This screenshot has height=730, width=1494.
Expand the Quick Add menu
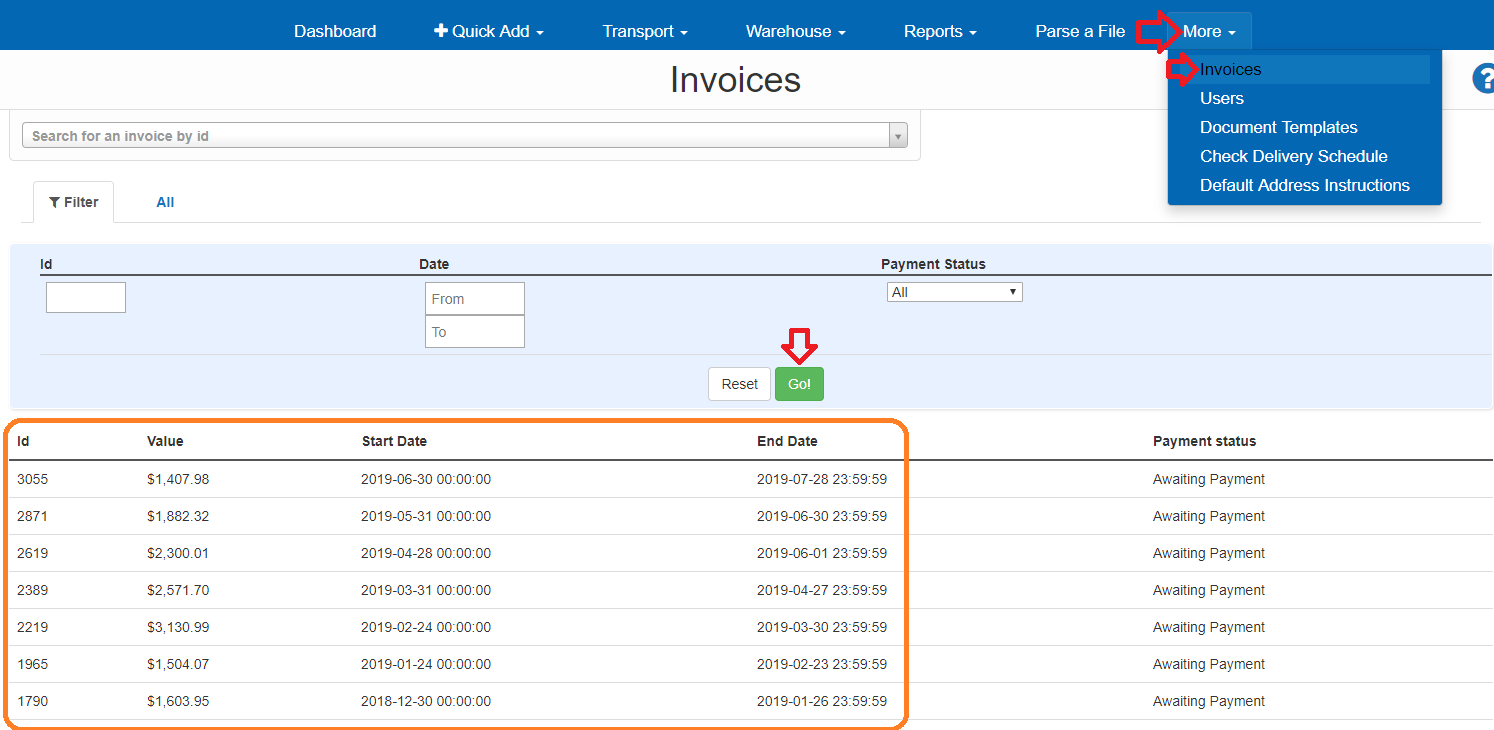[x=488, y=31]
